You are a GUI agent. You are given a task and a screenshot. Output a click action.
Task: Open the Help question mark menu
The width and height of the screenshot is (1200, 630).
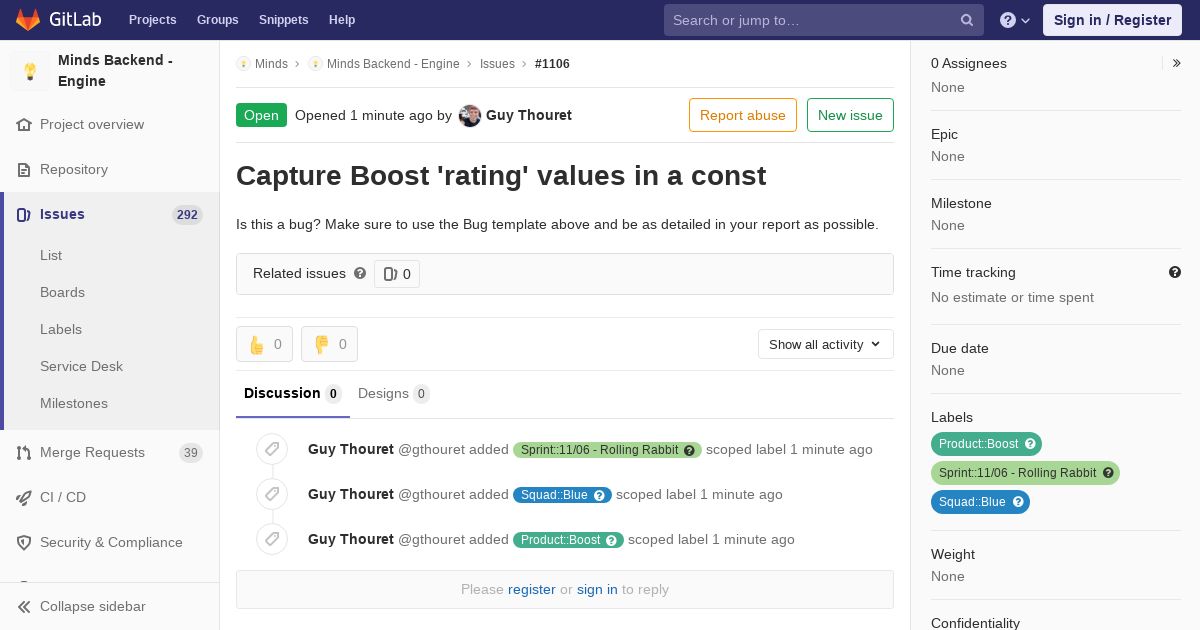[1015, 20]
